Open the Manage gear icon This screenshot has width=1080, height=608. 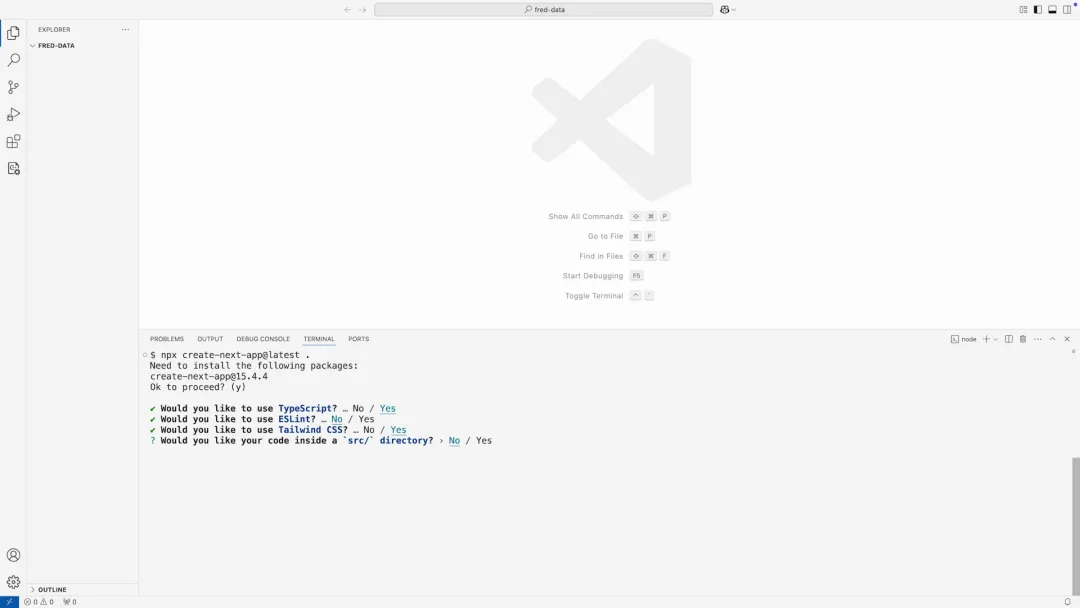(x=13, y=582)
